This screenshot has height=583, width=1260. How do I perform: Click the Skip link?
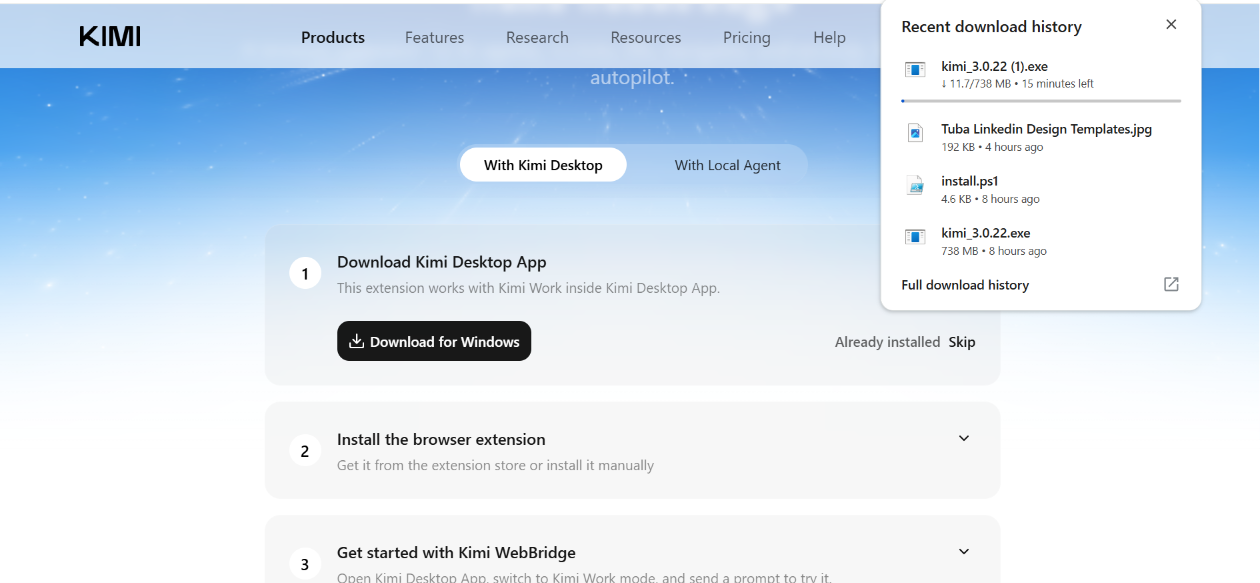click(962, 342)
